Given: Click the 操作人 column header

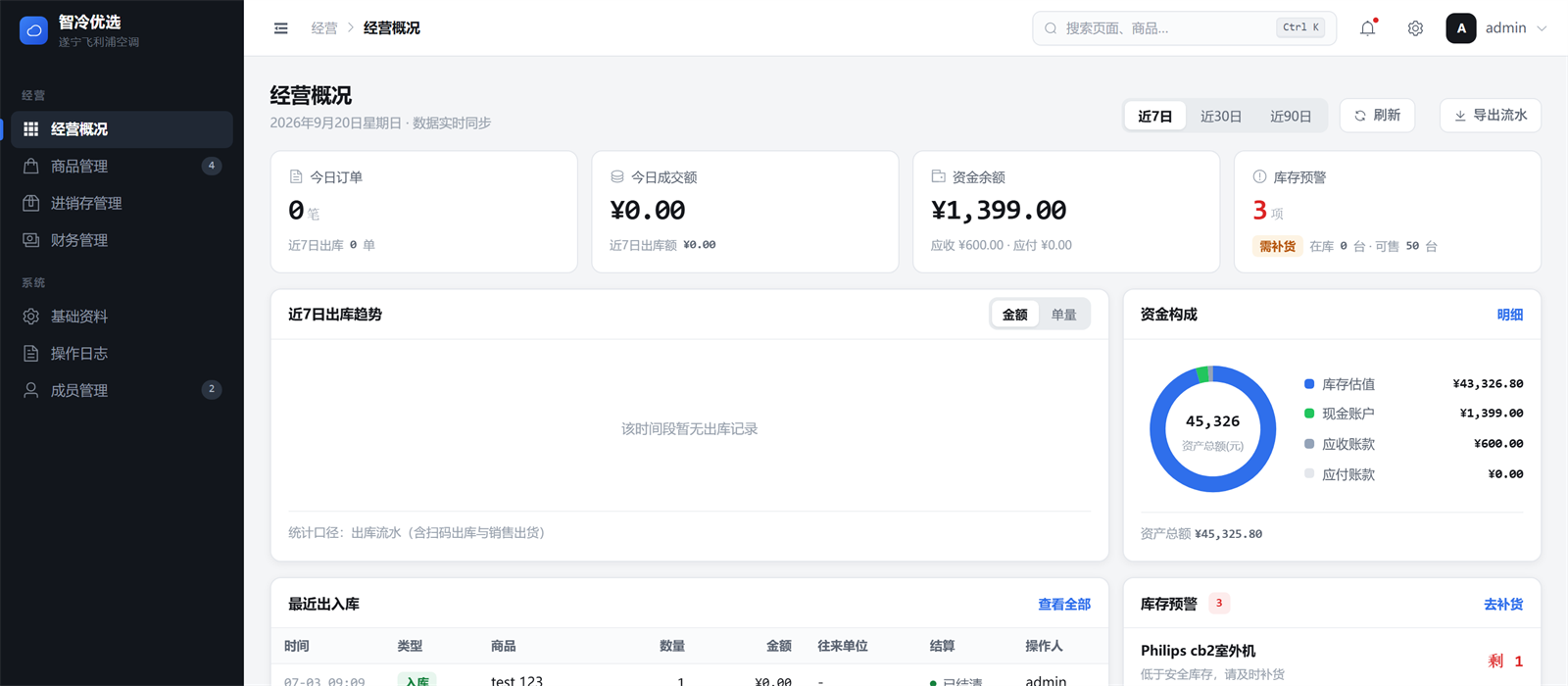Looking at the screenshot, I should tap(1045, 646).
